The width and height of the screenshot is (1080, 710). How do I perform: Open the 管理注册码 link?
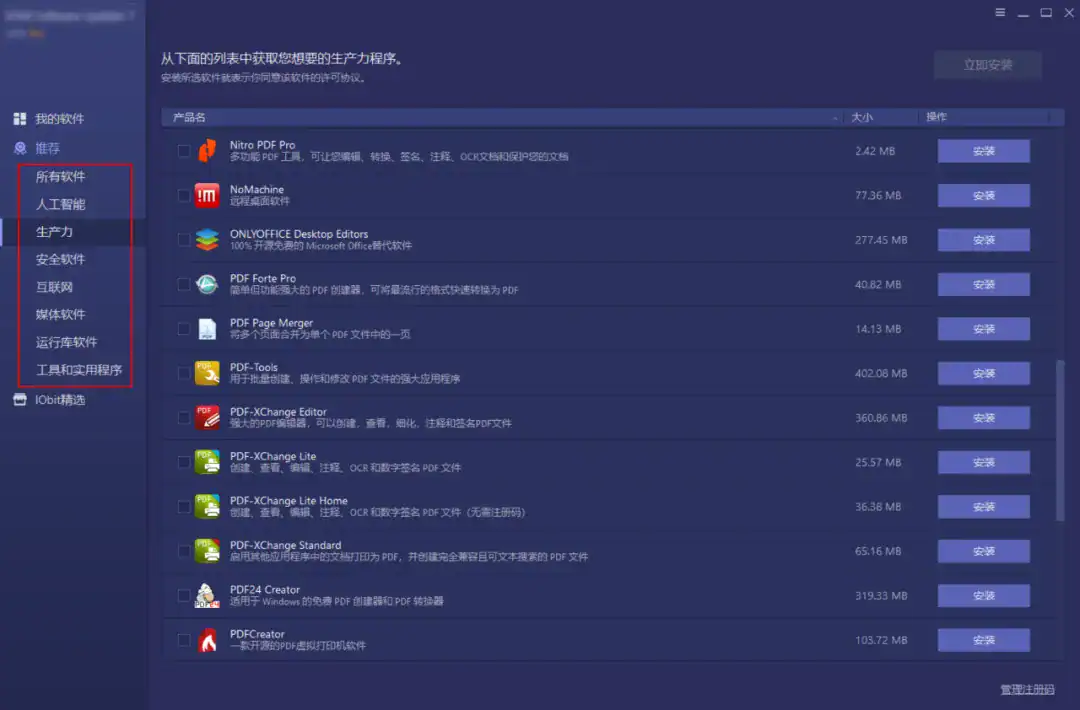click(x=1027, y=689)
